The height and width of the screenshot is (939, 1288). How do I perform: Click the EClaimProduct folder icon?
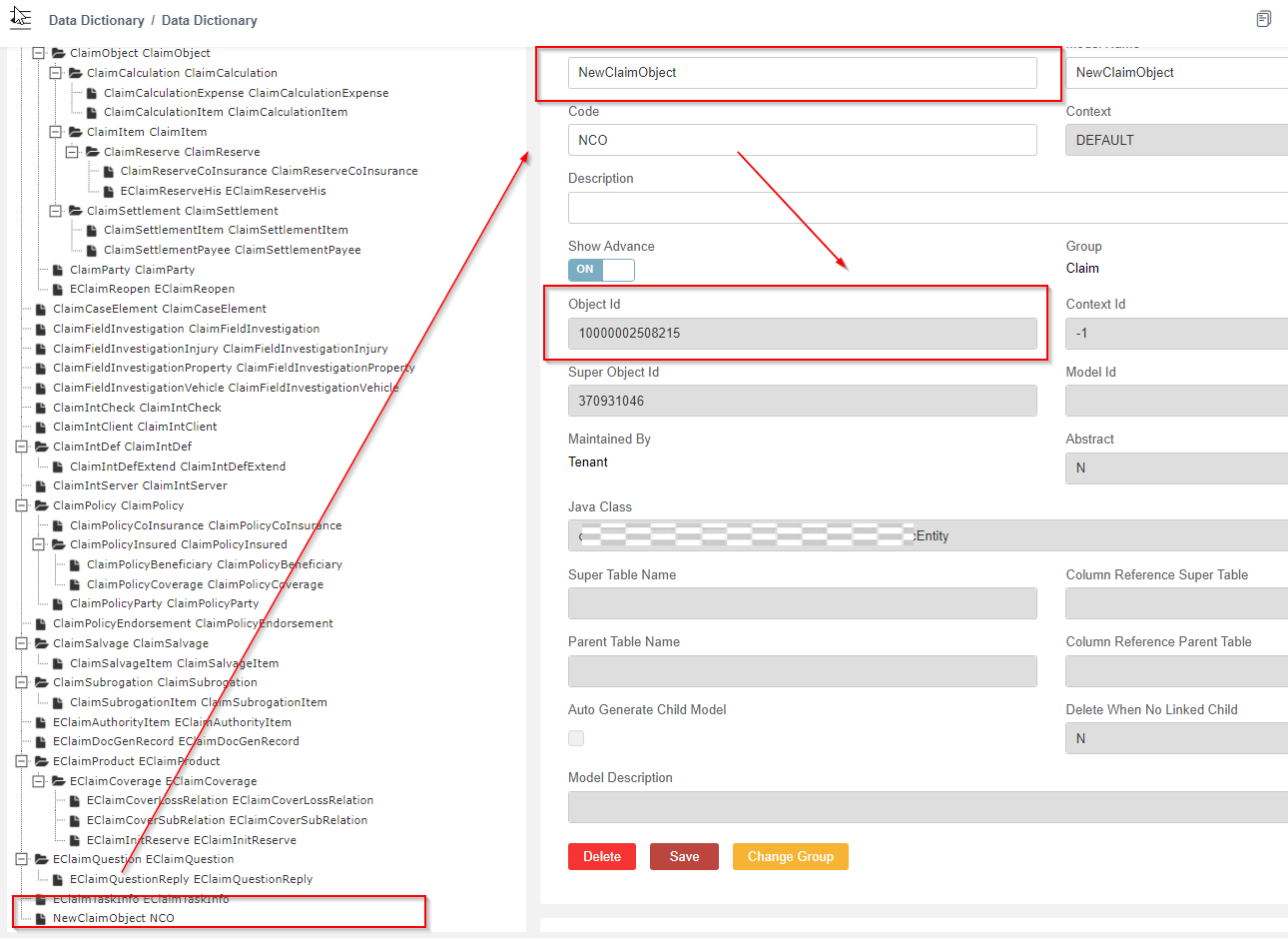tap(41, 761)
